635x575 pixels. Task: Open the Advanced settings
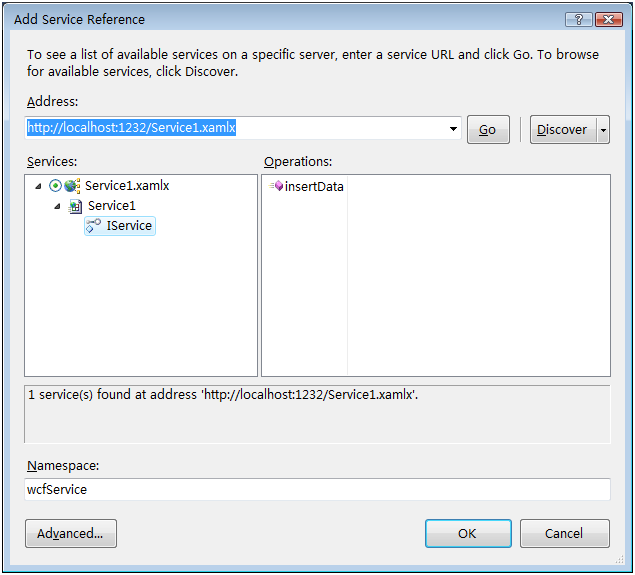click(x=71, y=533)
